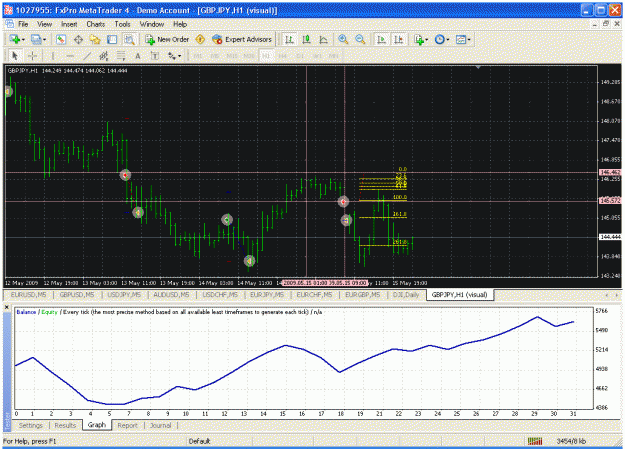Switch to the AUDUSD,M5 chart tab
The image size is (625, 449).
coord(171,295)
